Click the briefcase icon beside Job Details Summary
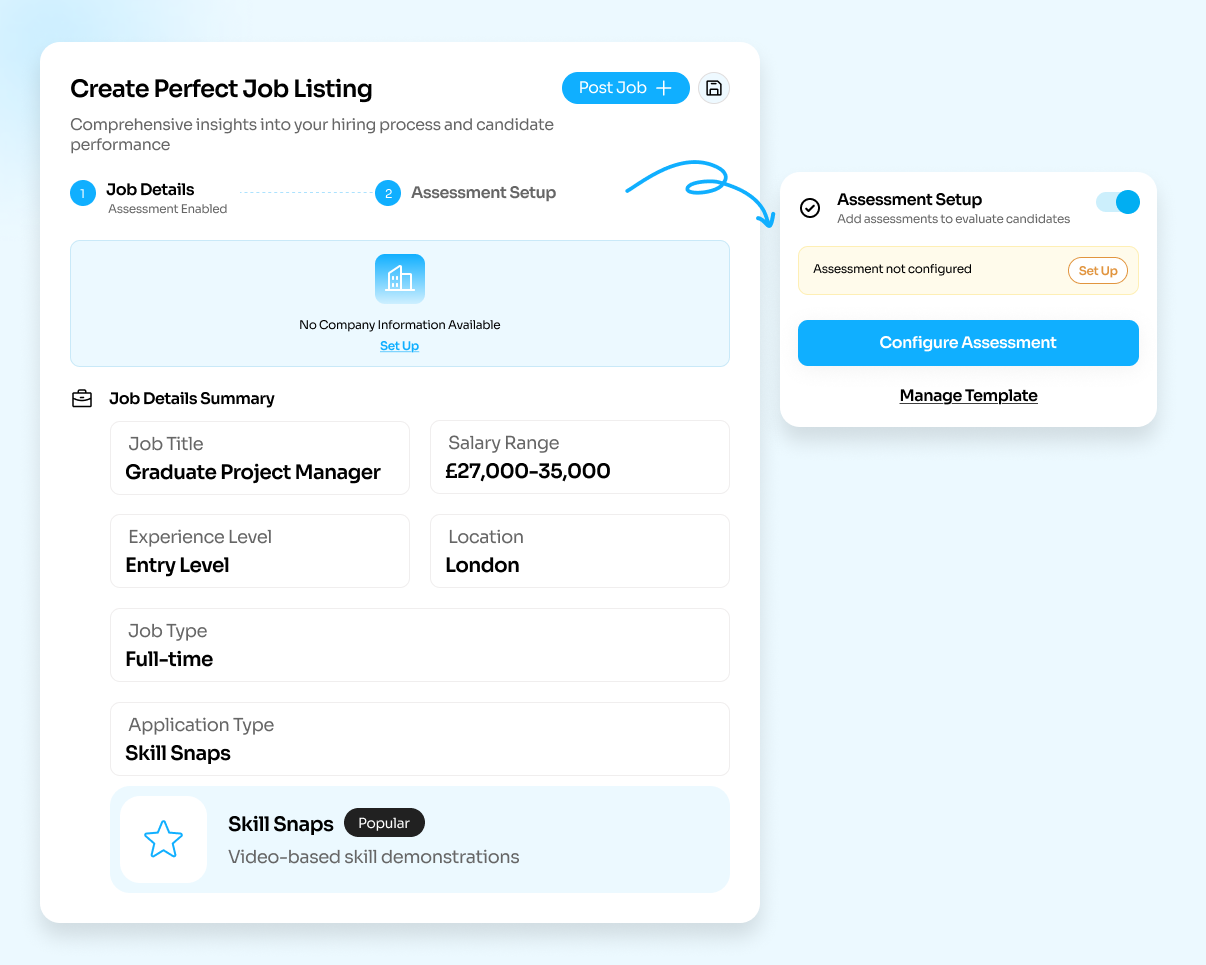 click(82, 398)
